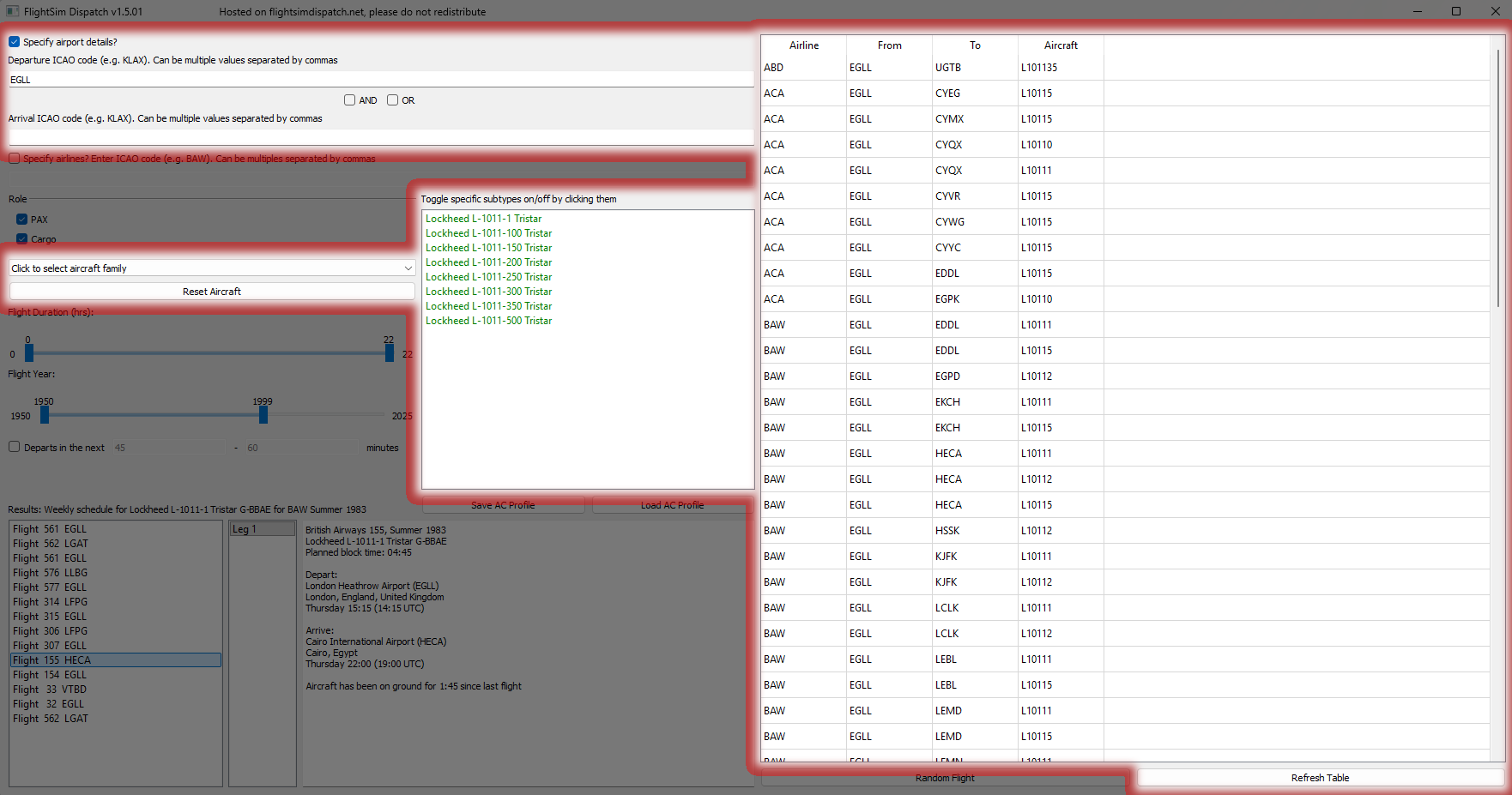Image resolution: width=1512 pixels, height=795 pixels.
Task: Maximize the application window
Action: 1456,11
